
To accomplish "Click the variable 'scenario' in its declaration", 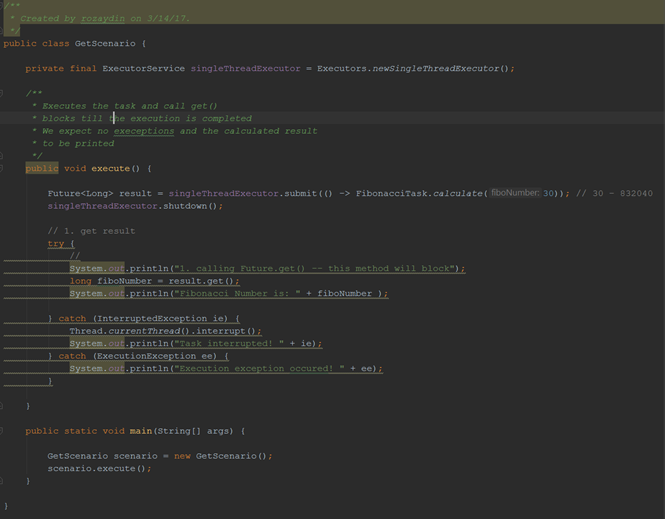I will click(x=136, y=456).
